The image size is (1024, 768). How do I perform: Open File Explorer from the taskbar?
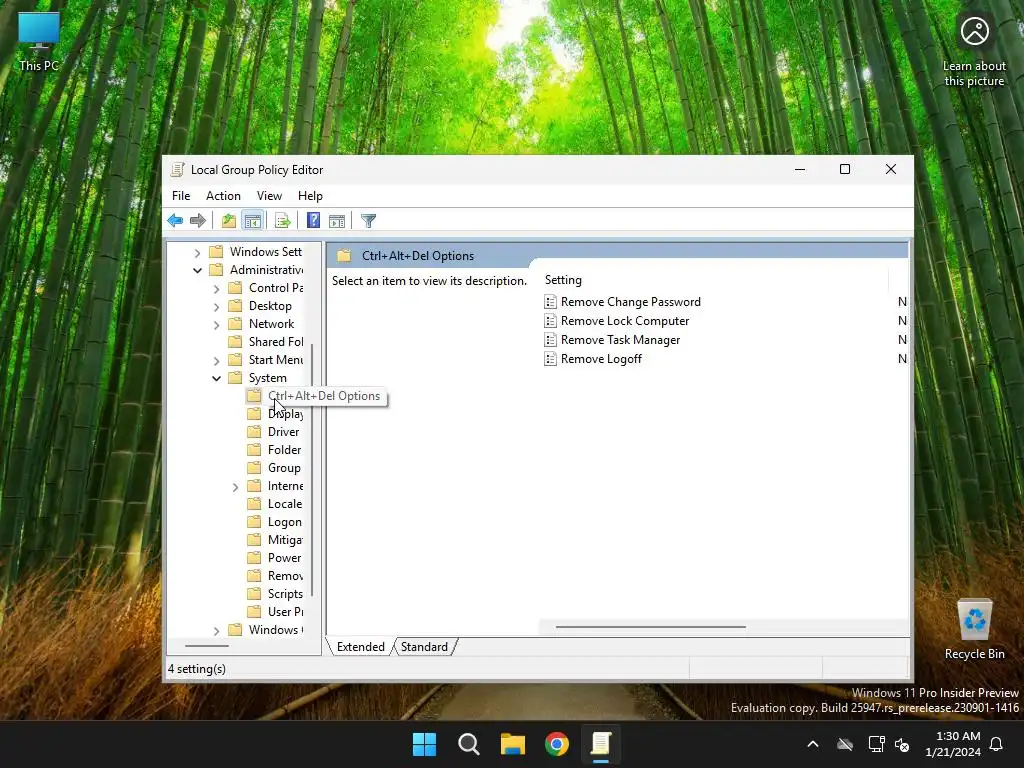coord(513,744)
